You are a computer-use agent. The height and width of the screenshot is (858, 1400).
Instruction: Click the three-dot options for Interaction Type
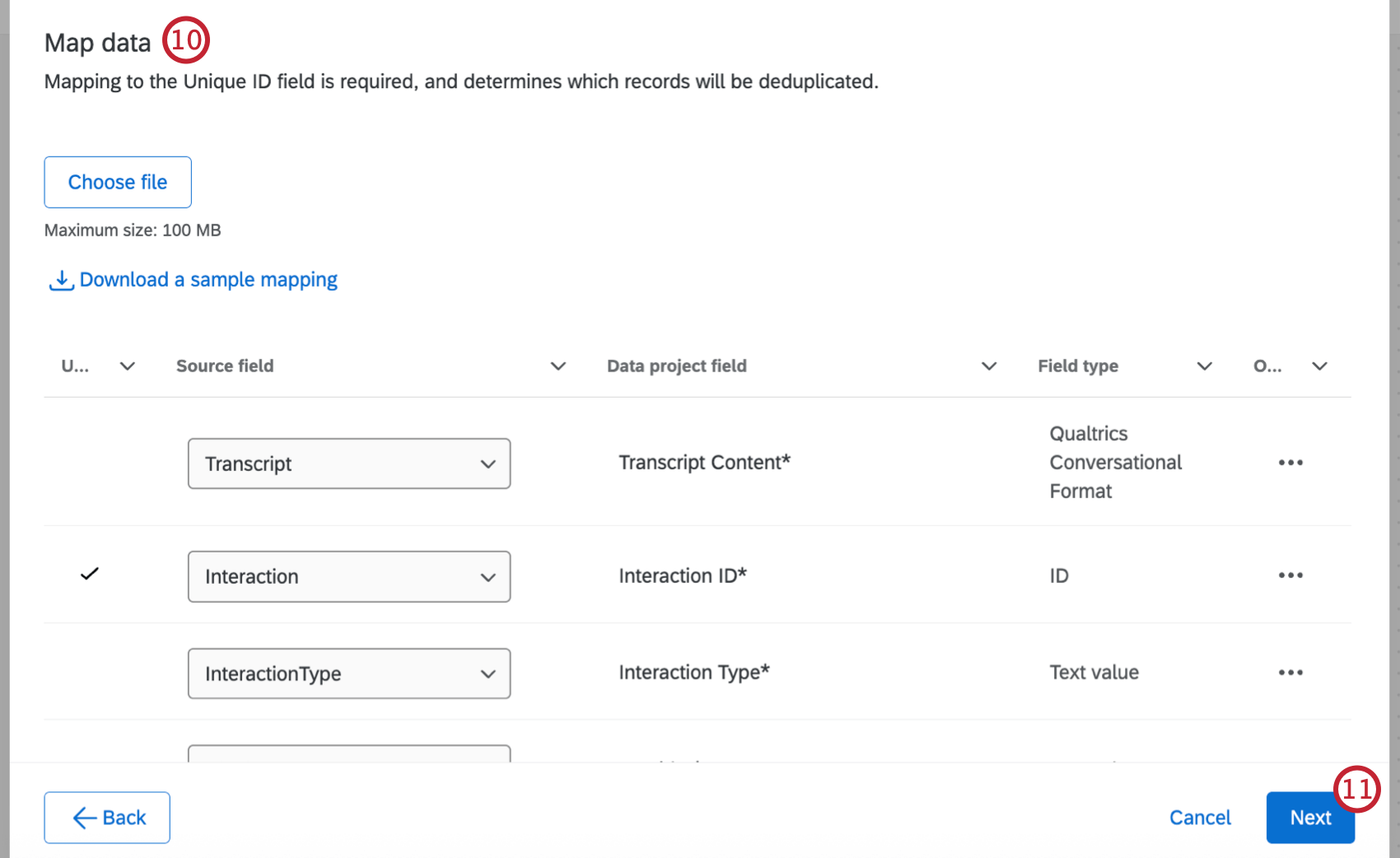coord(1290,672)
